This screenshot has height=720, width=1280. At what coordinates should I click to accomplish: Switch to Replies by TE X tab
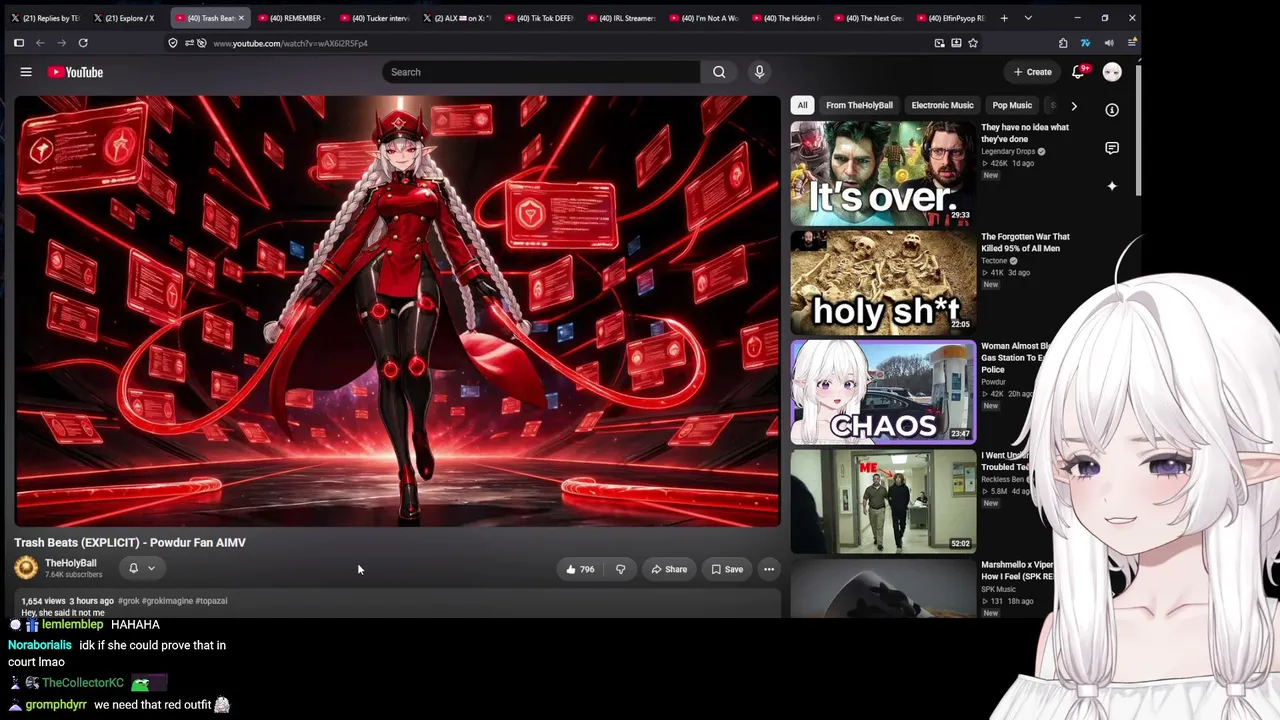click(x=45, y=18)
